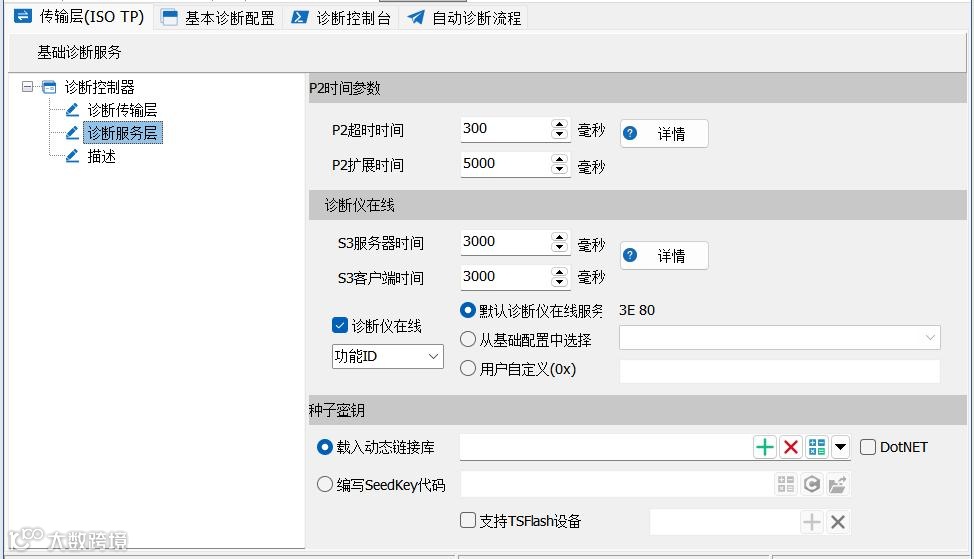The height and width of the screenshot is (559, 974).
Task: Click the grey plus in TSFlash row
Action: click(x=812, y=522)
